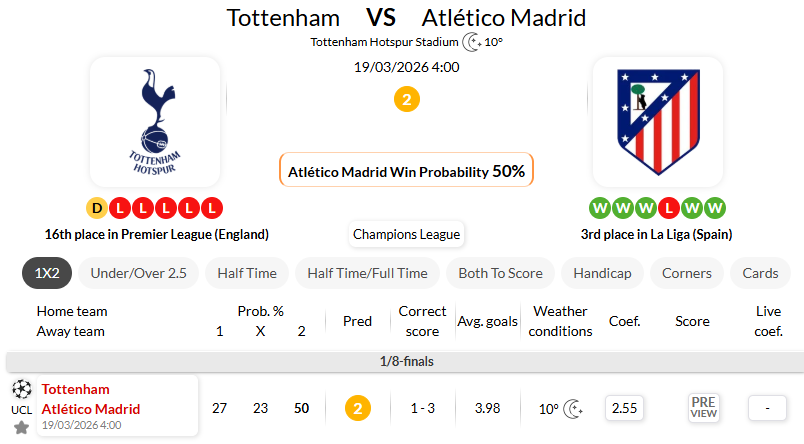Switch to Under/Over 2.5 tab
Image resolution: width=804 pixels, height=444 pixels.
tap(137, 273)
